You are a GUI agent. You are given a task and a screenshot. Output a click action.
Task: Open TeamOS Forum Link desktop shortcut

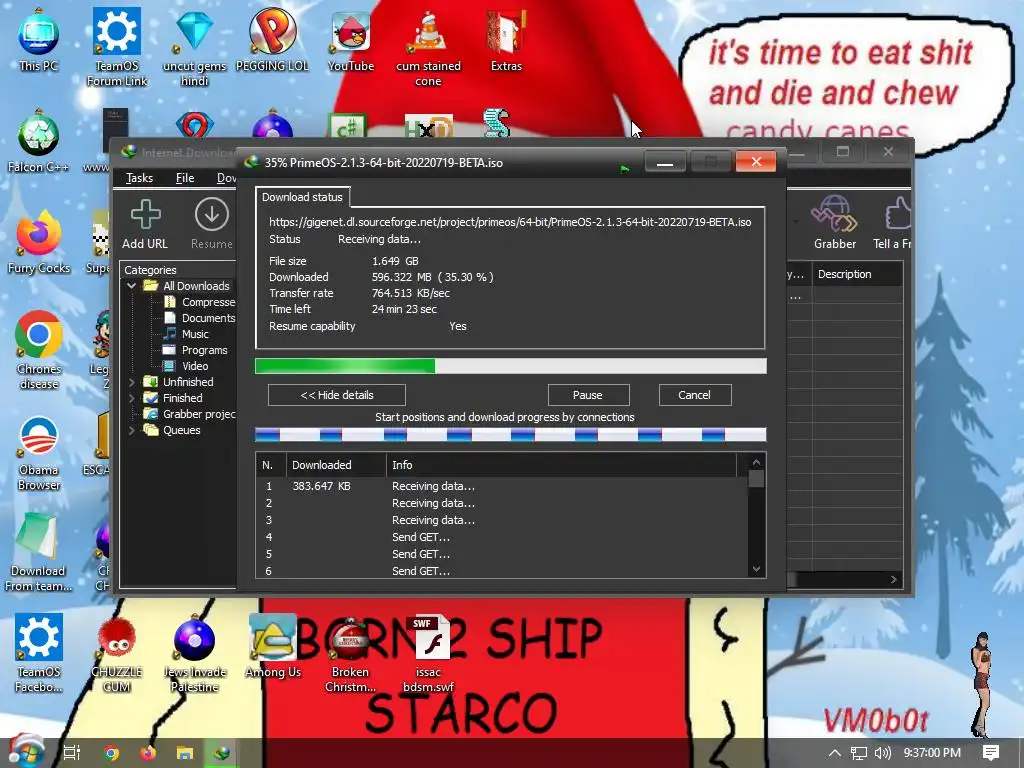click(x=116, y=31)
